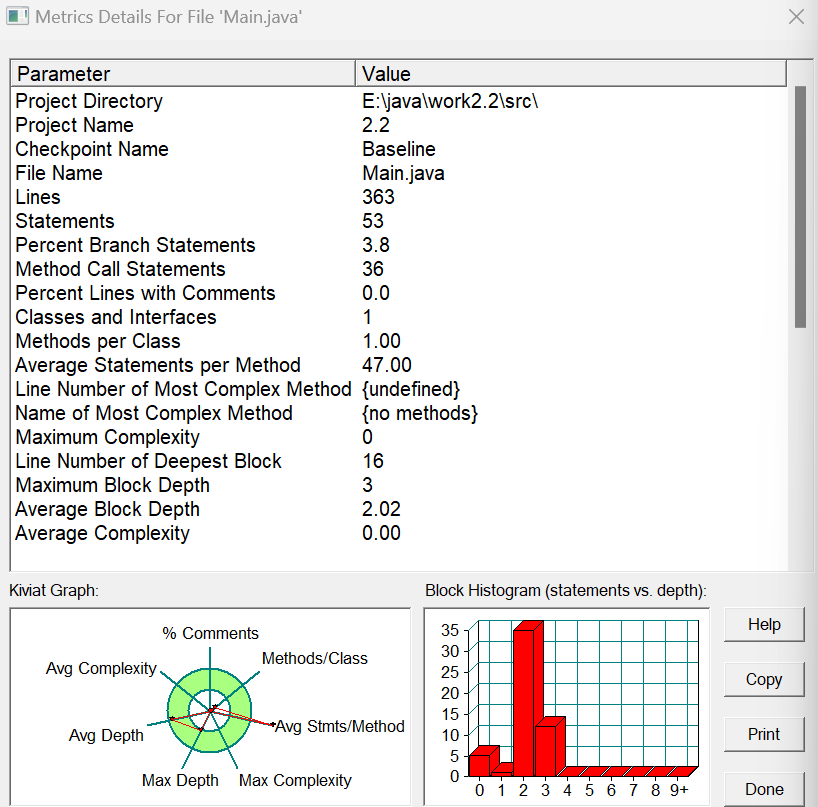Click the Print button
Screen dimensions: 818x807
click(x=764, y=734)
